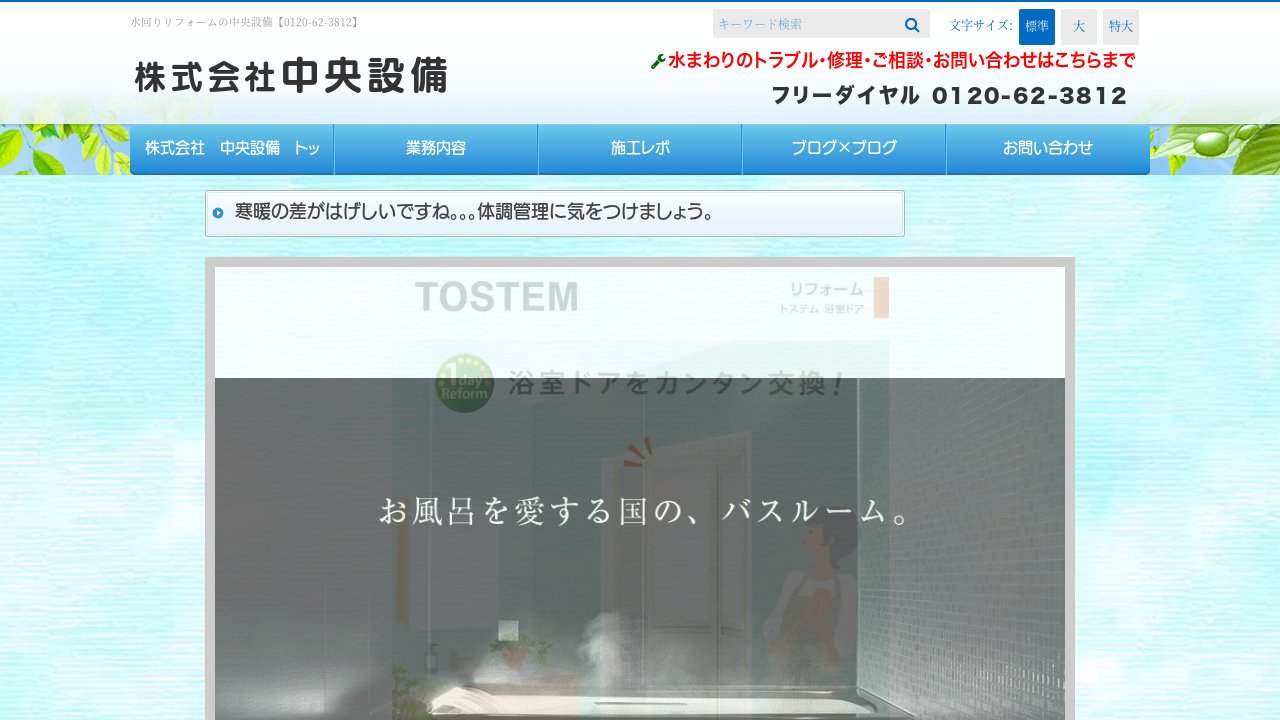Click the フリーダイヤル 0120-62-3812 phone number

pyautogui.click(x=949, y=96)
